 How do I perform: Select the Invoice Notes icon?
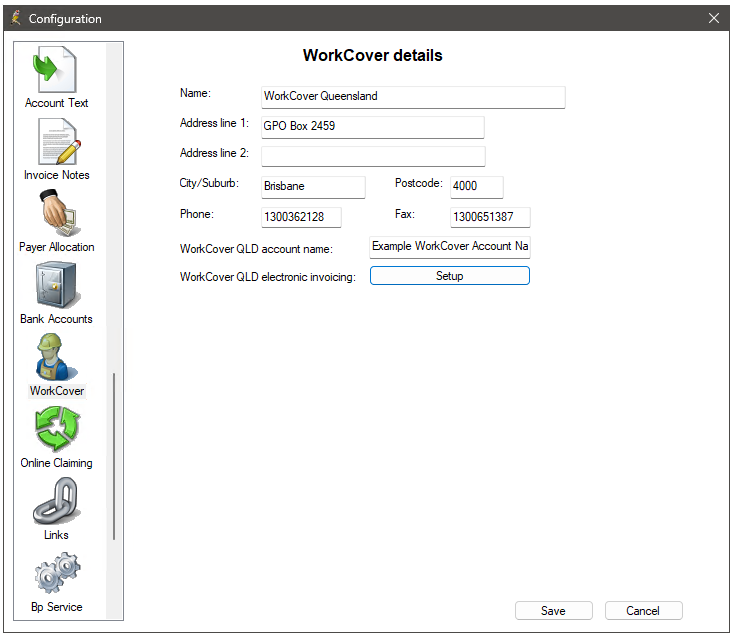pyautogui.click(x=59, y=141)
